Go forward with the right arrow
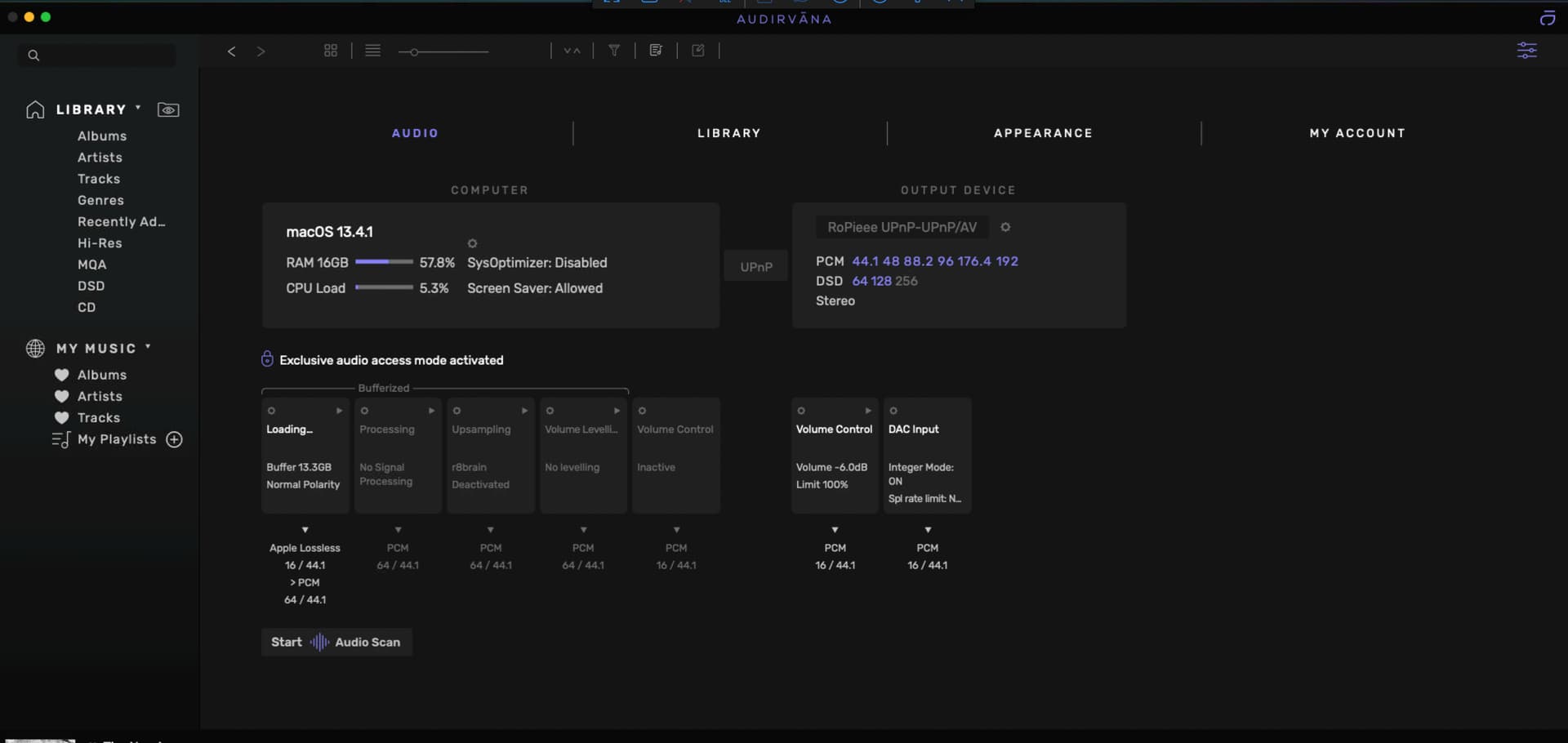Viewport: 1568px width, 743px height. (x=261, y=51)
